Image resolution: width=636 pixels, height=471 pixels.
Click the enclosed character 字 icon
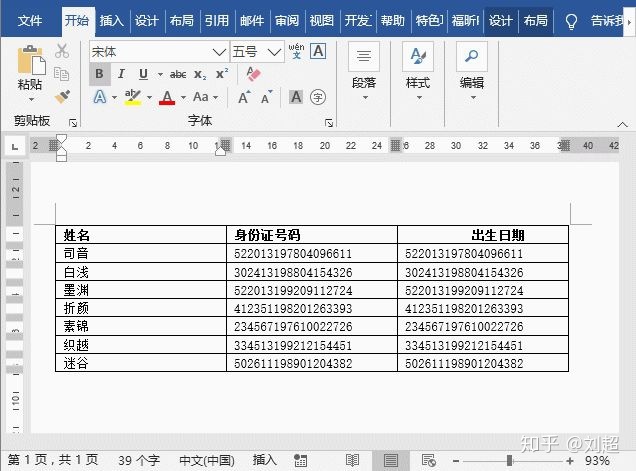[x=318, y=97]
